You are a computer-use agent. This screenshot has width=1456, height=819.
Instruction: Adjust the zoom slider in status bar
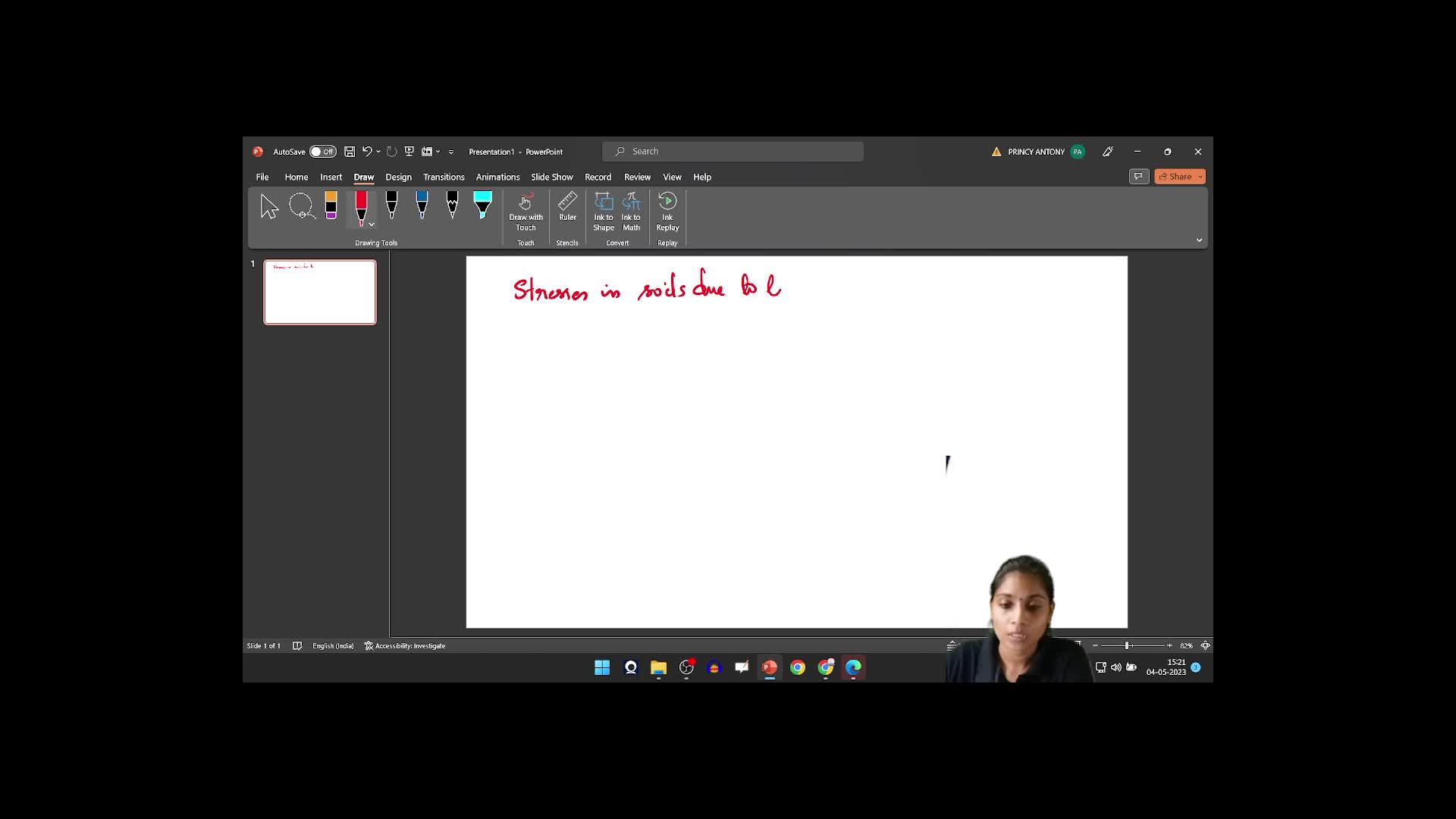1128,645
